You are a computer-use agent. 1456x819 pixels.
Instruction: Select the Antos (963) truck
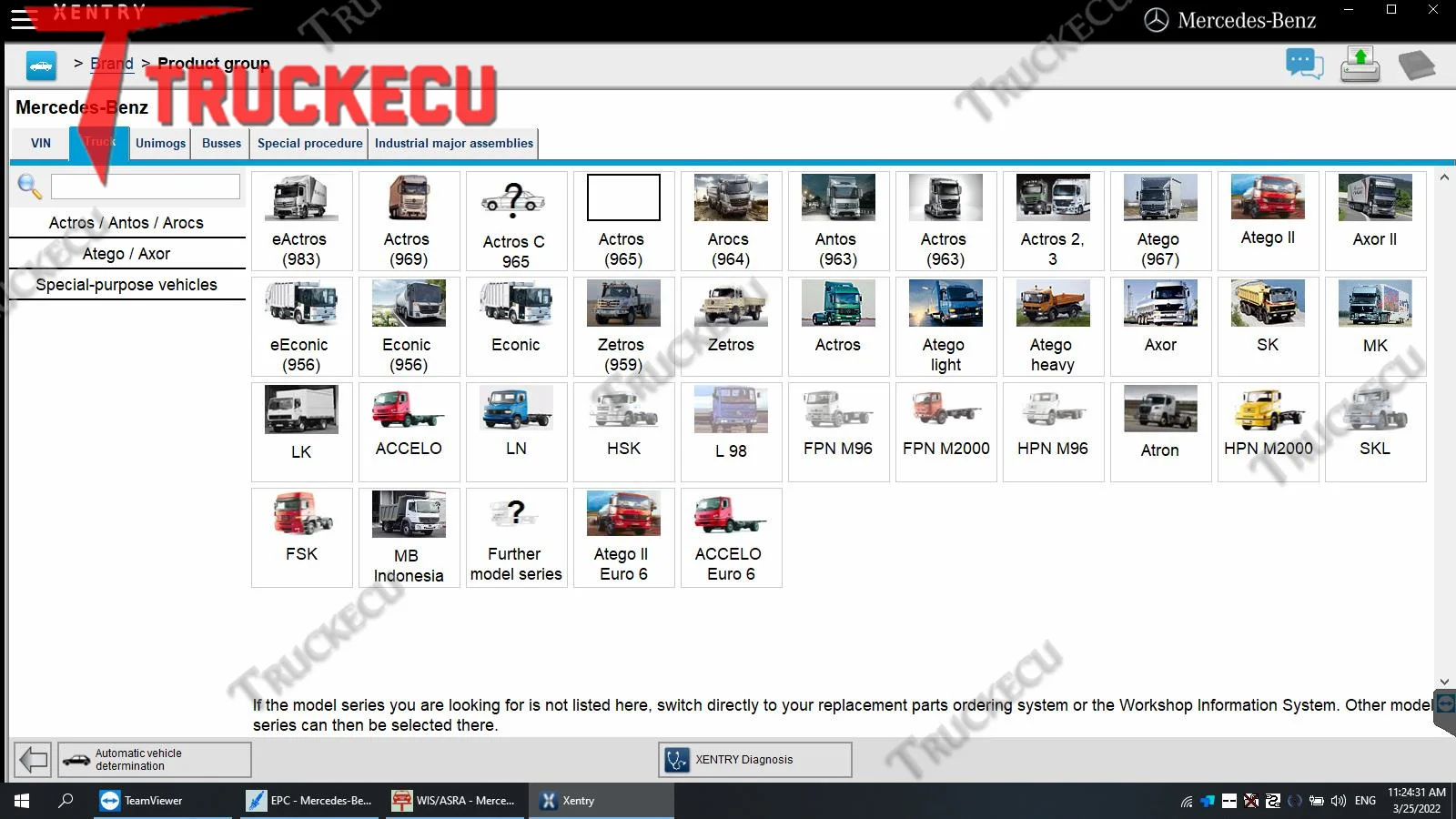pyautogui.click(x=838, y=221)
